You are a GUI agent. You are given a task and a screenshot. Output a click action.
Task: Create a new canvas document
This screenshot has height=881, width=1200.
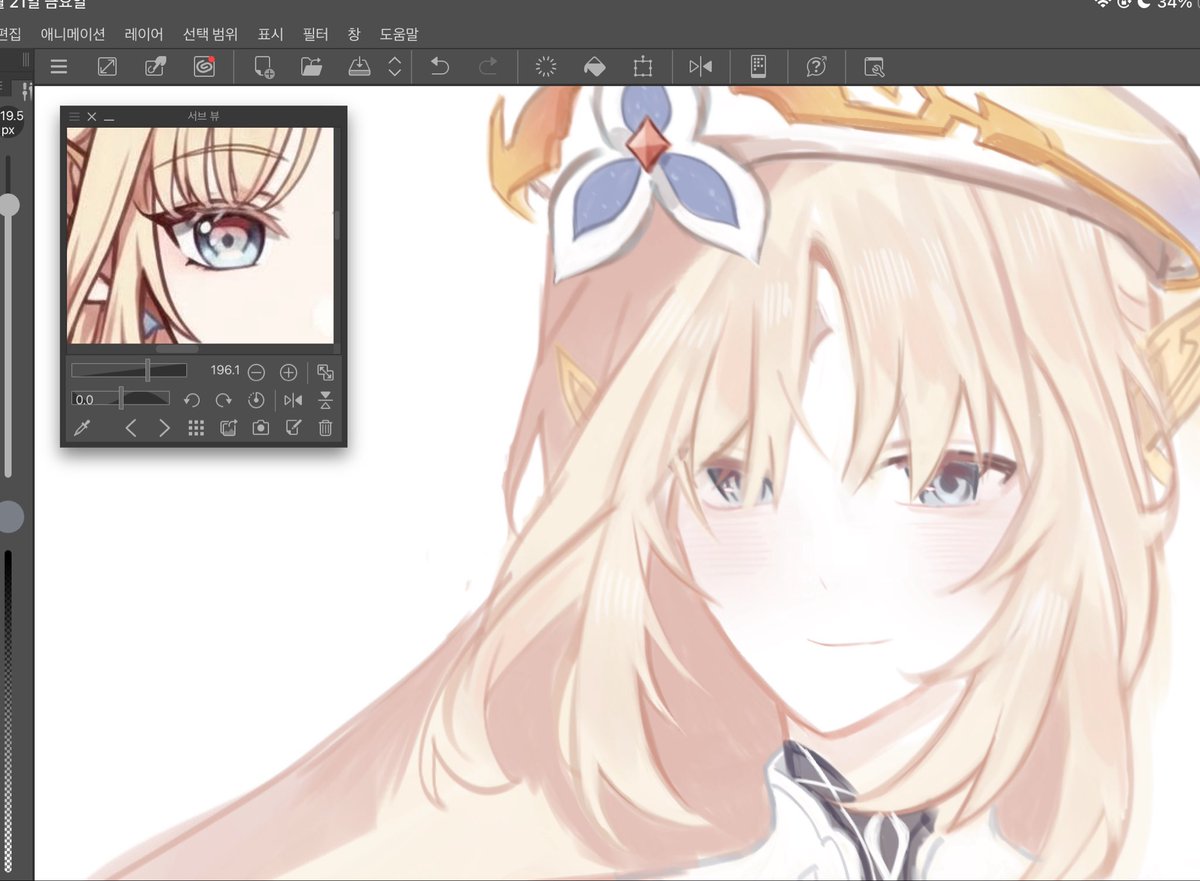(264, 67)
